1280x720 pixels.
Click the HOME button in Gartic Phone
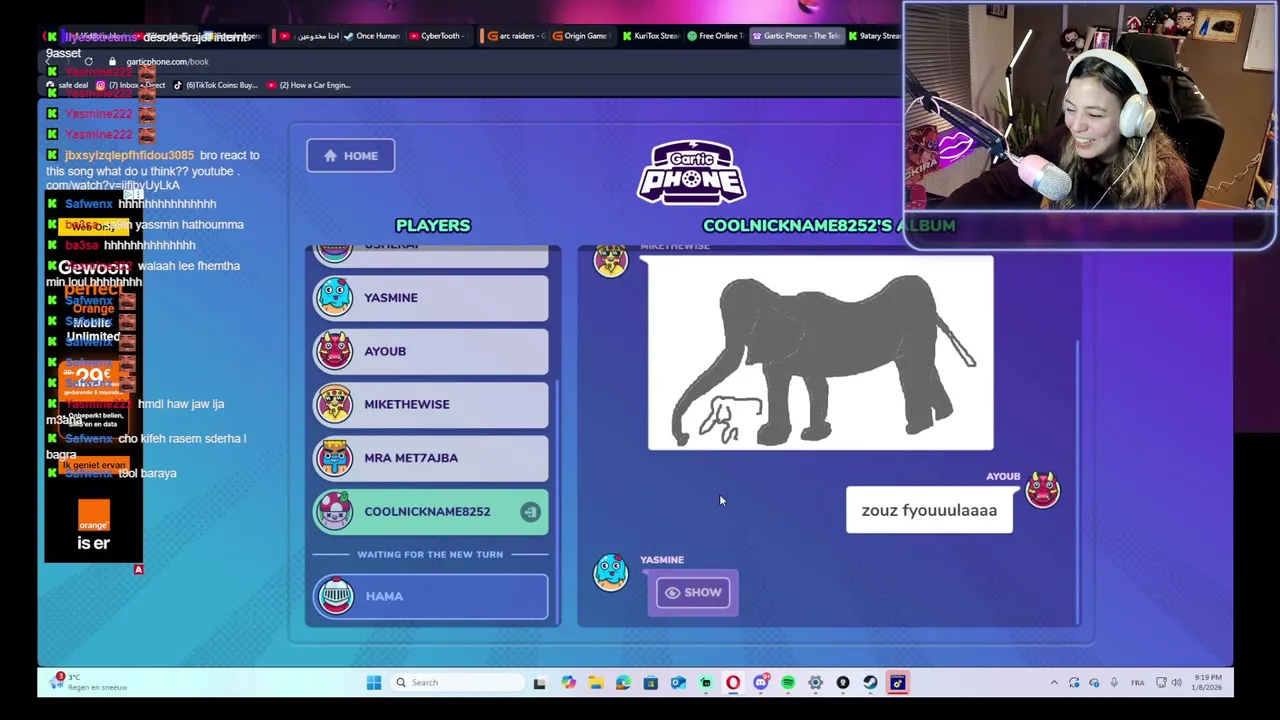(x=351, y=156)
